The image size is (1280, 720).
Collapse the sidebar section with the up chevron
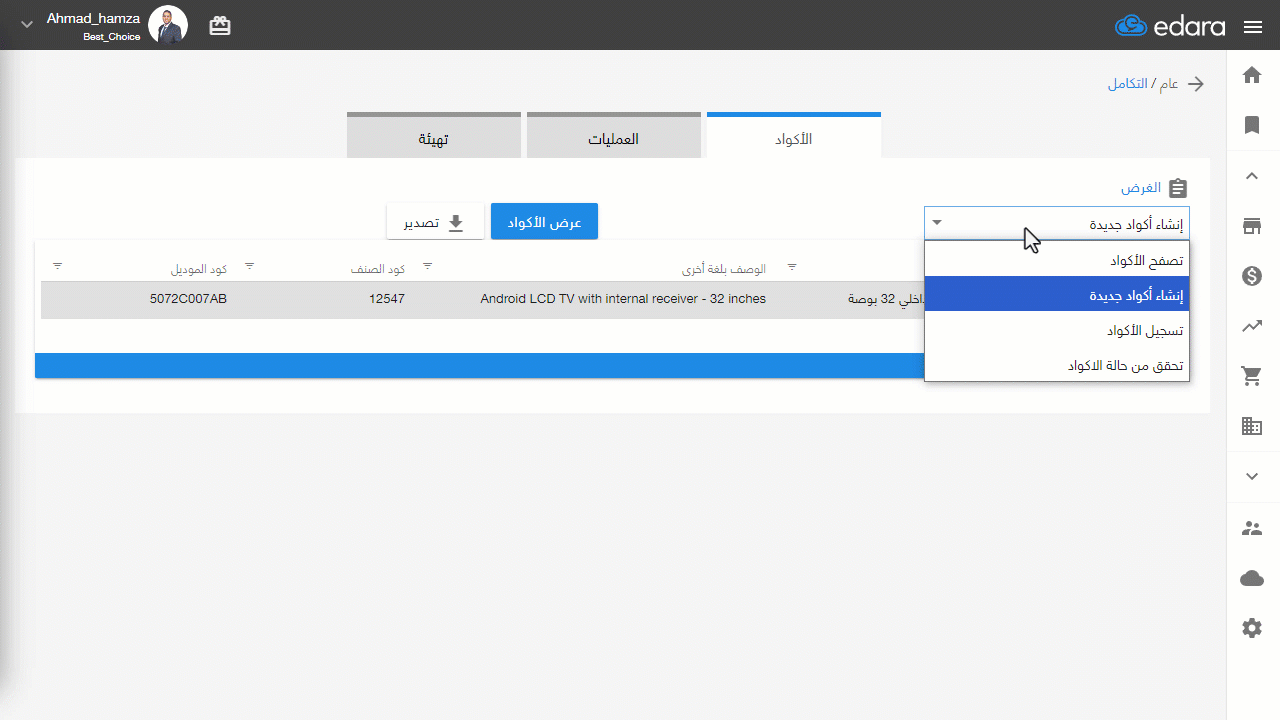click(x=1252, y=176)
